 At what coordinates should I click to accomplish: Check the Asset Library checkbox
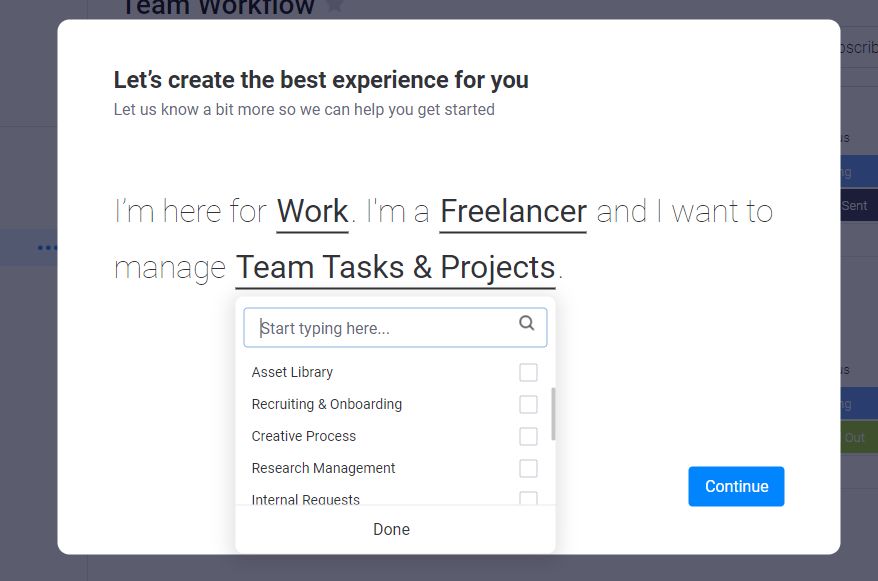point(528,371)
